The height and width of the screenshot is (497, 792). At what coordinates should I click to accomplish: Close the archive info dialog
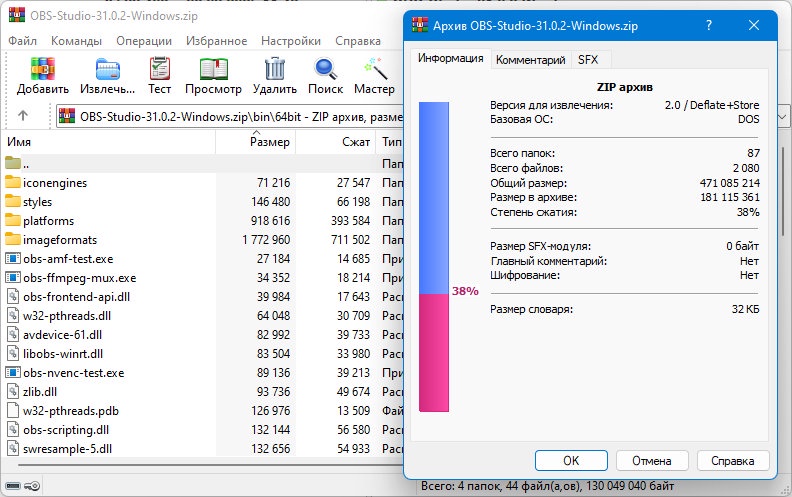pyautogui.click(x=754, y=25)
